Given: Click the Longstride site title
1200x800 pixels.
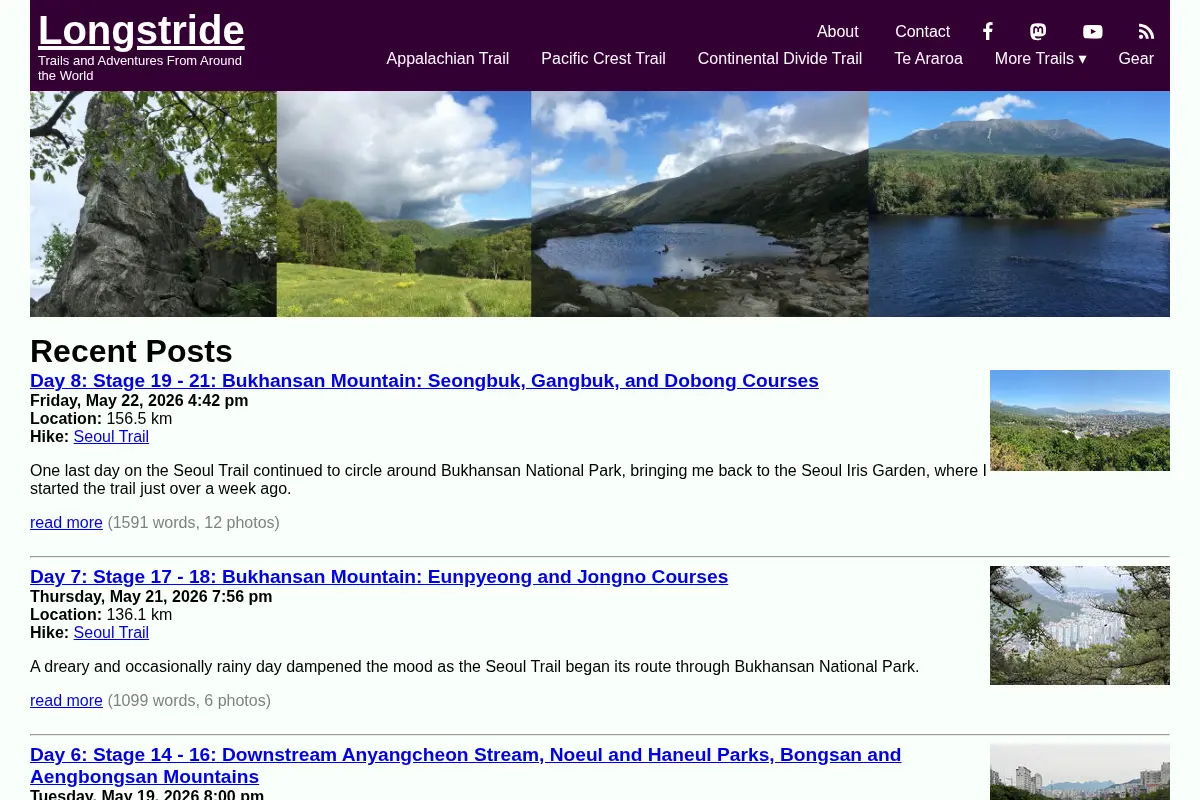Looking at the screenshot, I should coord(141,30).
